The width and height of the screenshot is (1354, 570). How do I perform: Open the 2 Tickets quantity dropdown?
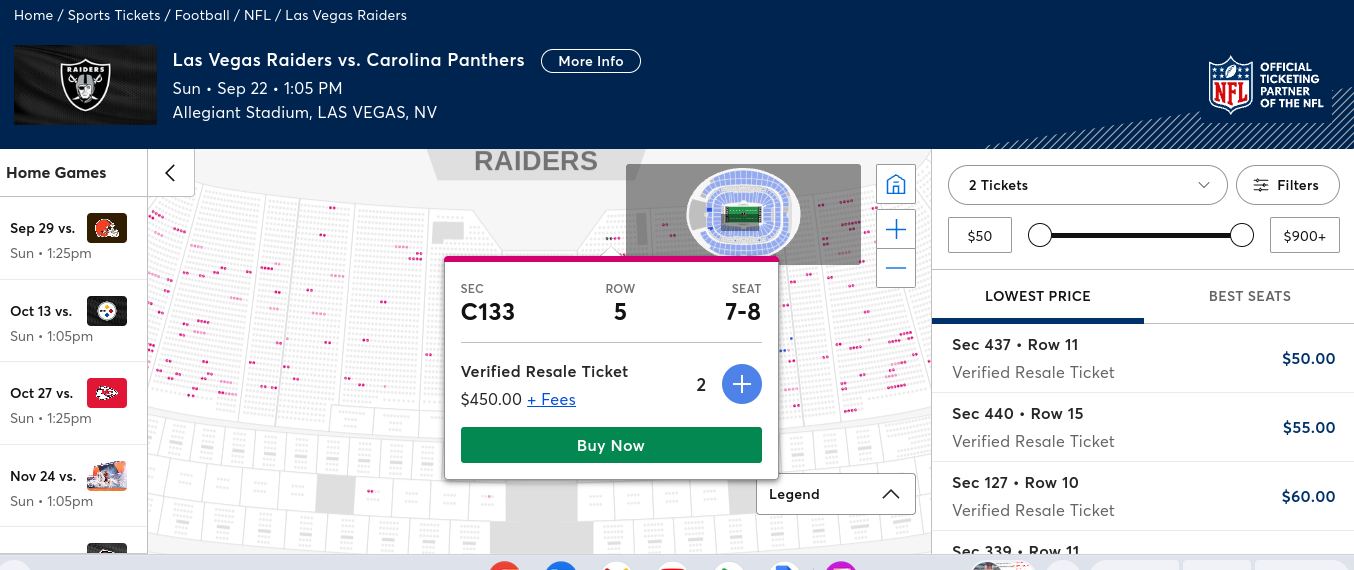click(x=1088, y=185)
